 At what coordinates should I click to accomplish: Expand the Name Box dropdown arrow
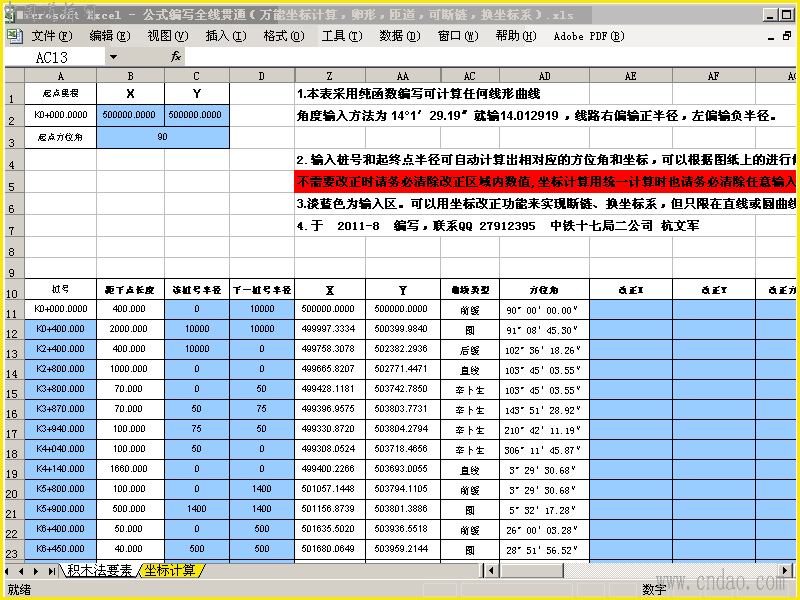113,57
